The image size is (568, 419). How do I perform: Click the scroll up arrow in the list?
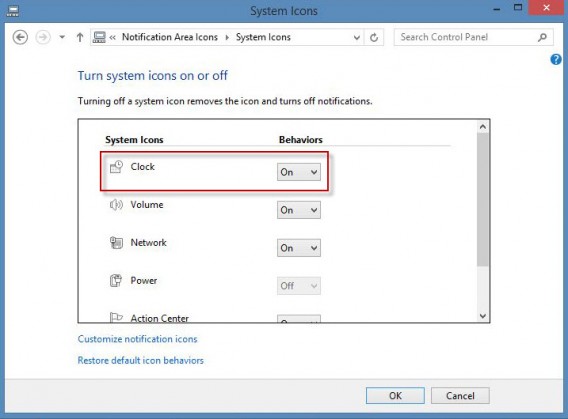click(483, 127)
